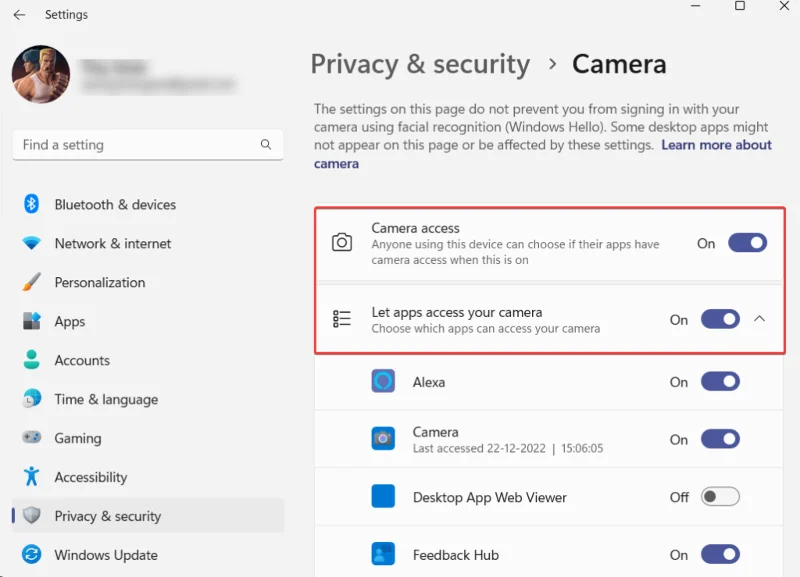Click the Find a setting search box
This screenshot has height=577, width=800.
click(120, 145)
